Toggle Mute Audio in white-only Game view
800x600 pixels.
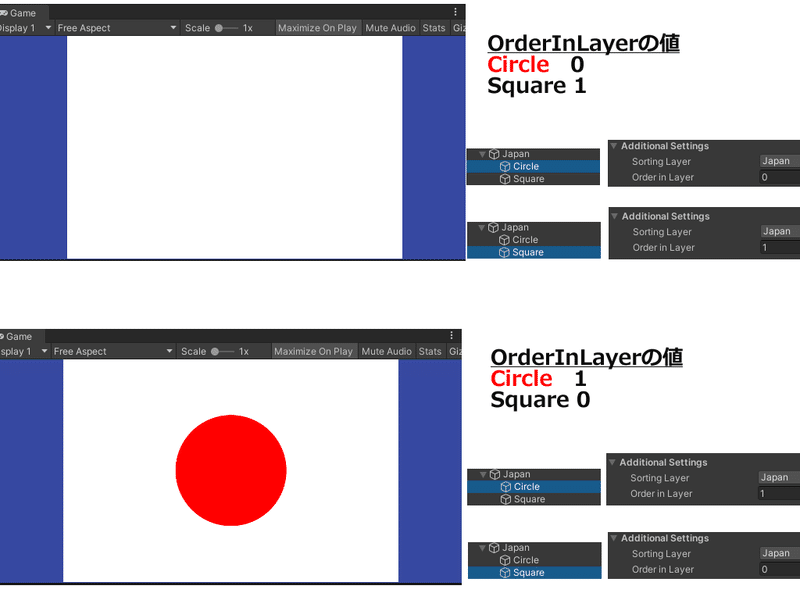pyautogui.click(x=390, y=28)
